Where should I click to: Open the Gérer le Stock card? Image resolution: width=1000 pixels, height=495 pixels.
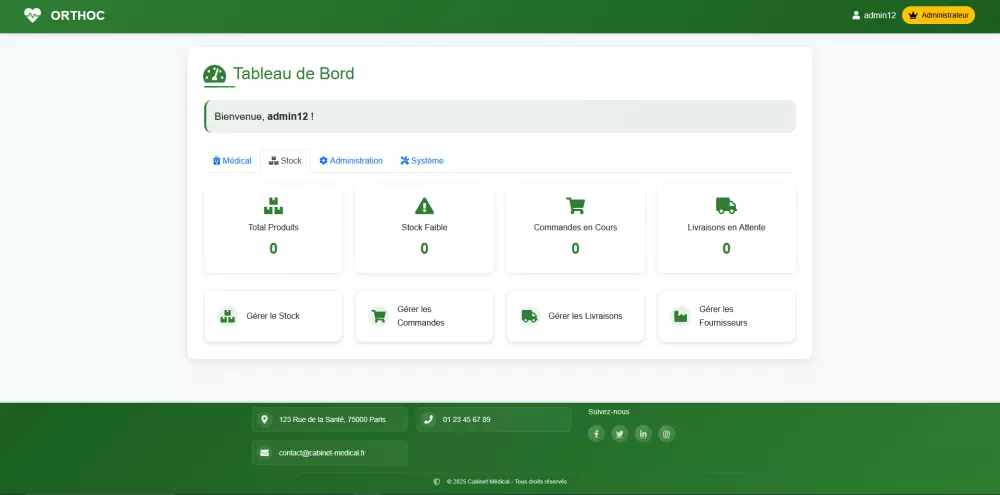coord(273,316)
